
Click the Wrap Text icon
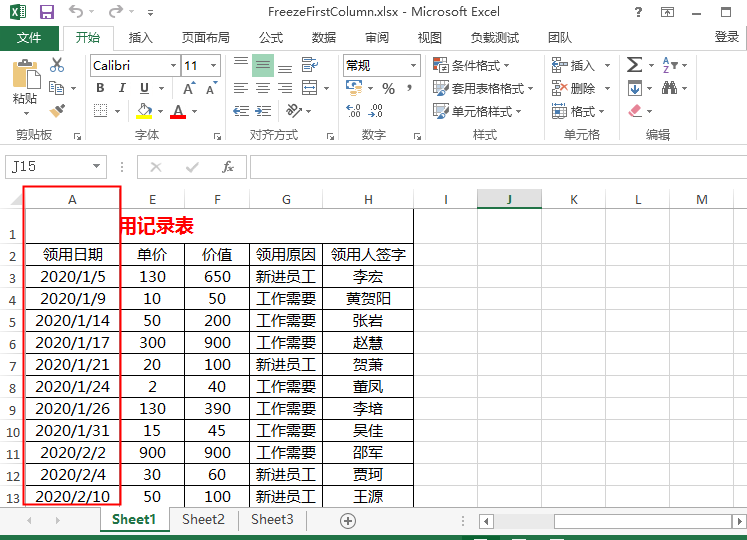click(x=309, y=64)
